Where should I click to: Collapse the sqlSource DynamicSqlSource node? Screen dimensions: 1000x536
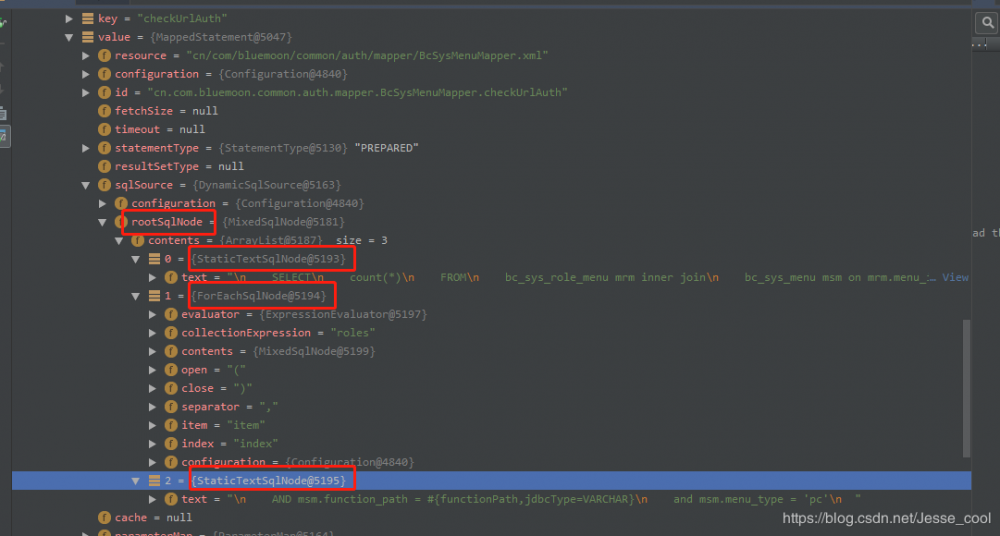(86, 185)
